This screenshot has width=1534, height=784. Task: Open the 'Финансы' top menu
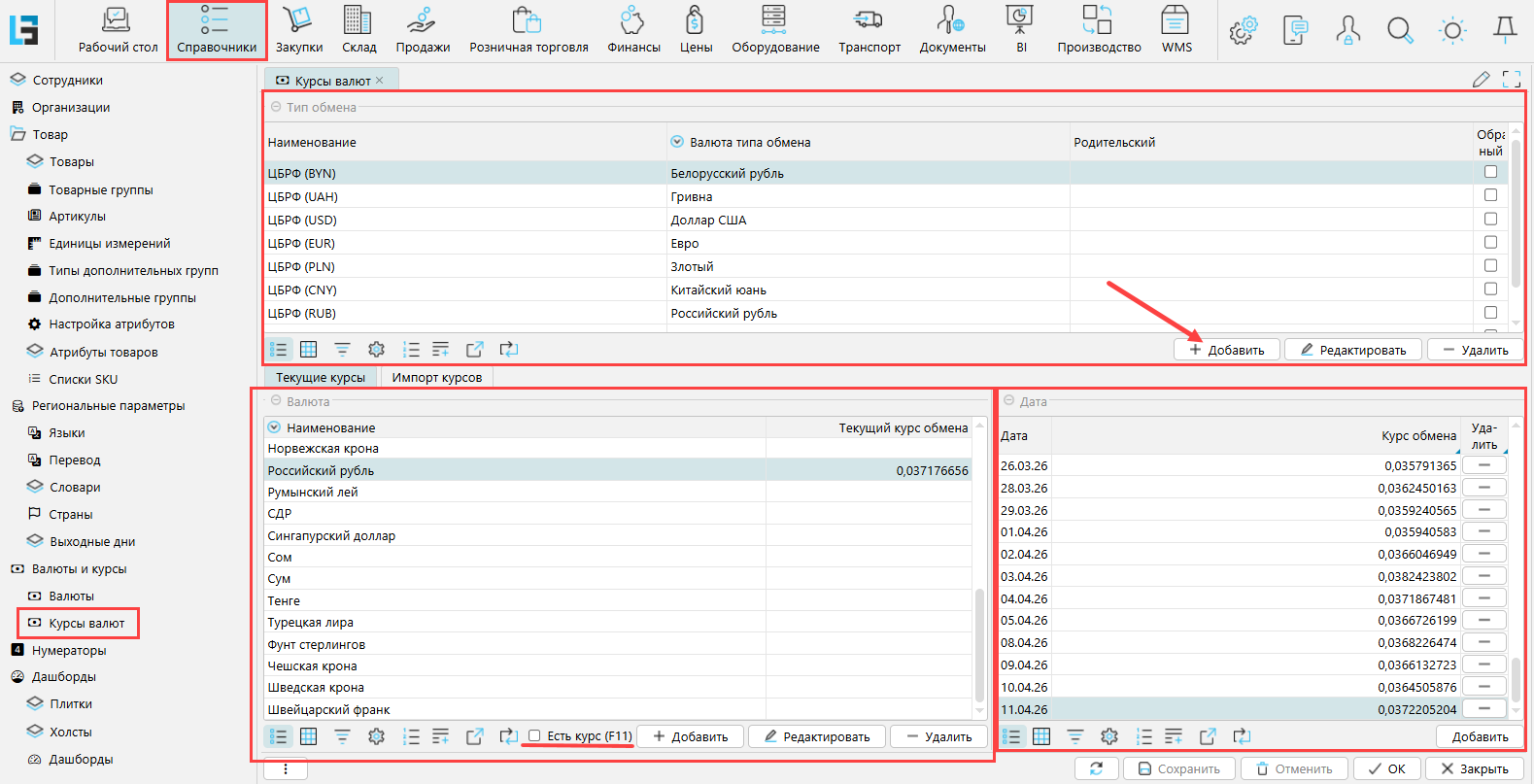point(633,29)
